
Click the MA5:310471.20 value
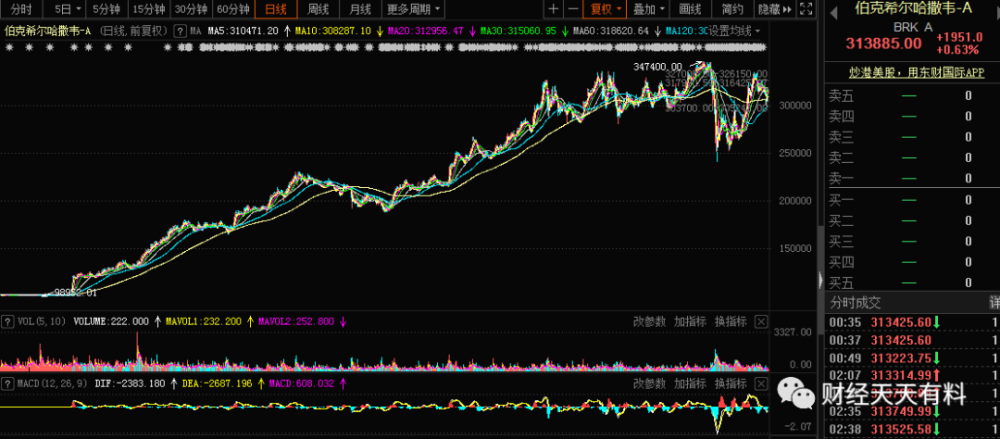pos(245,31)
